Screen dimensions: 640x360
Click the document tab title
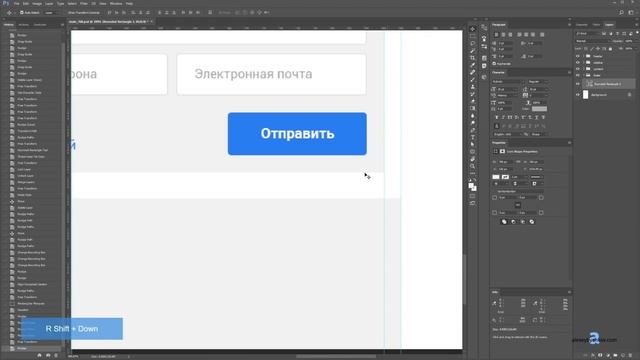[108, 22]
